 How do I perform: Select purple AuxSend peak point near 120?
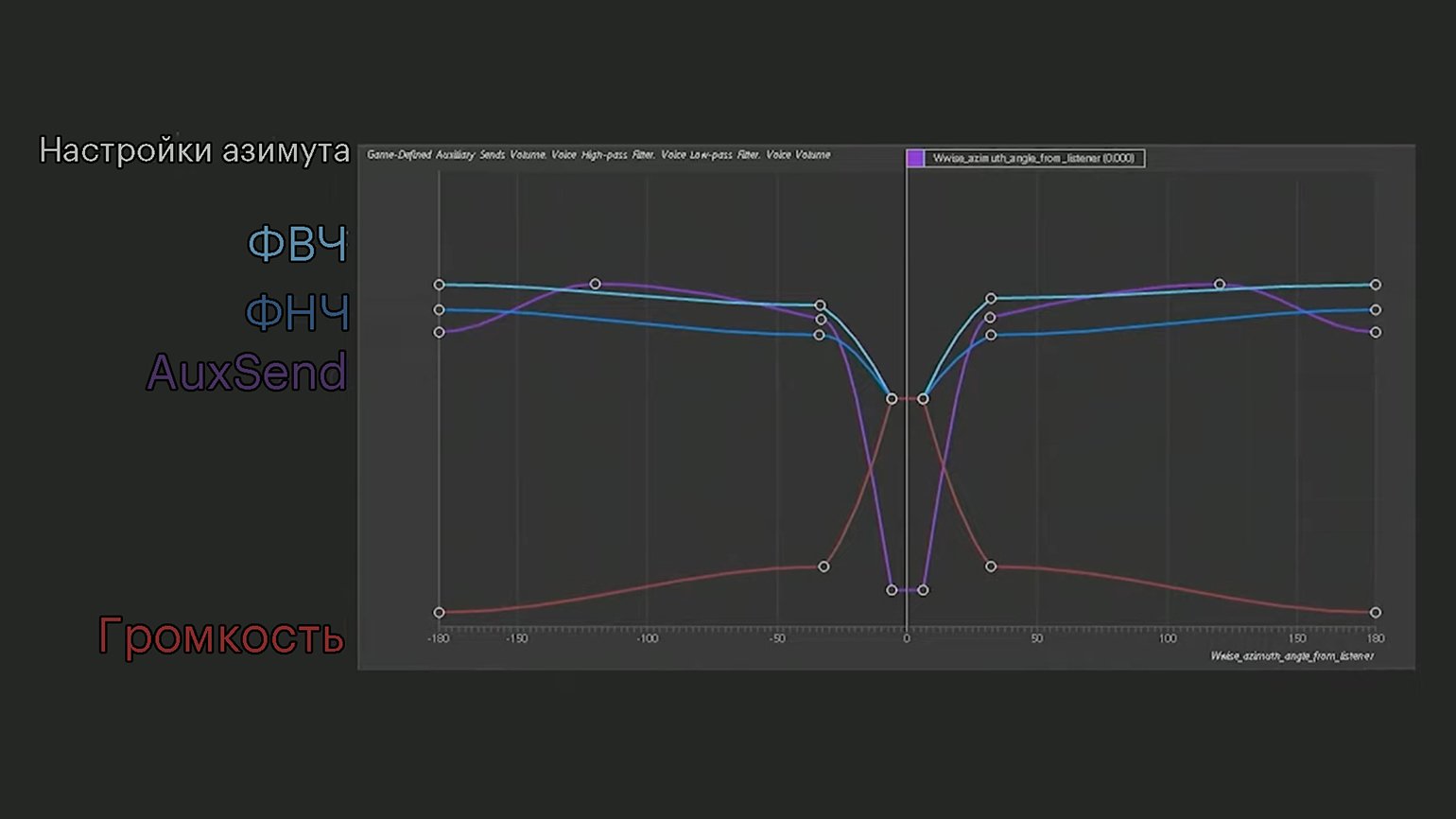pos(1220,284)
